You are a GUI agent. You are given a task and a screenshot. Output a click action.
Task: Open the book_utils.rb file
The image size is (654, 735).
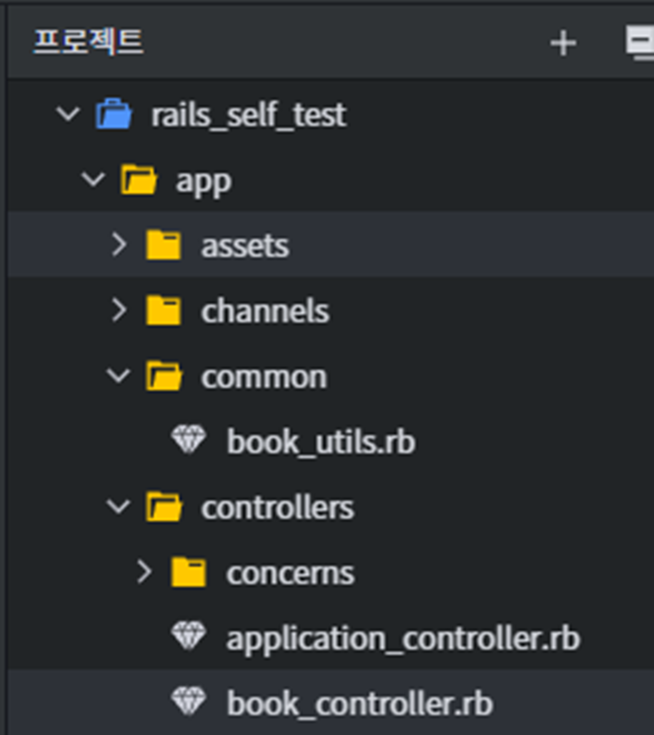[321, 442]
